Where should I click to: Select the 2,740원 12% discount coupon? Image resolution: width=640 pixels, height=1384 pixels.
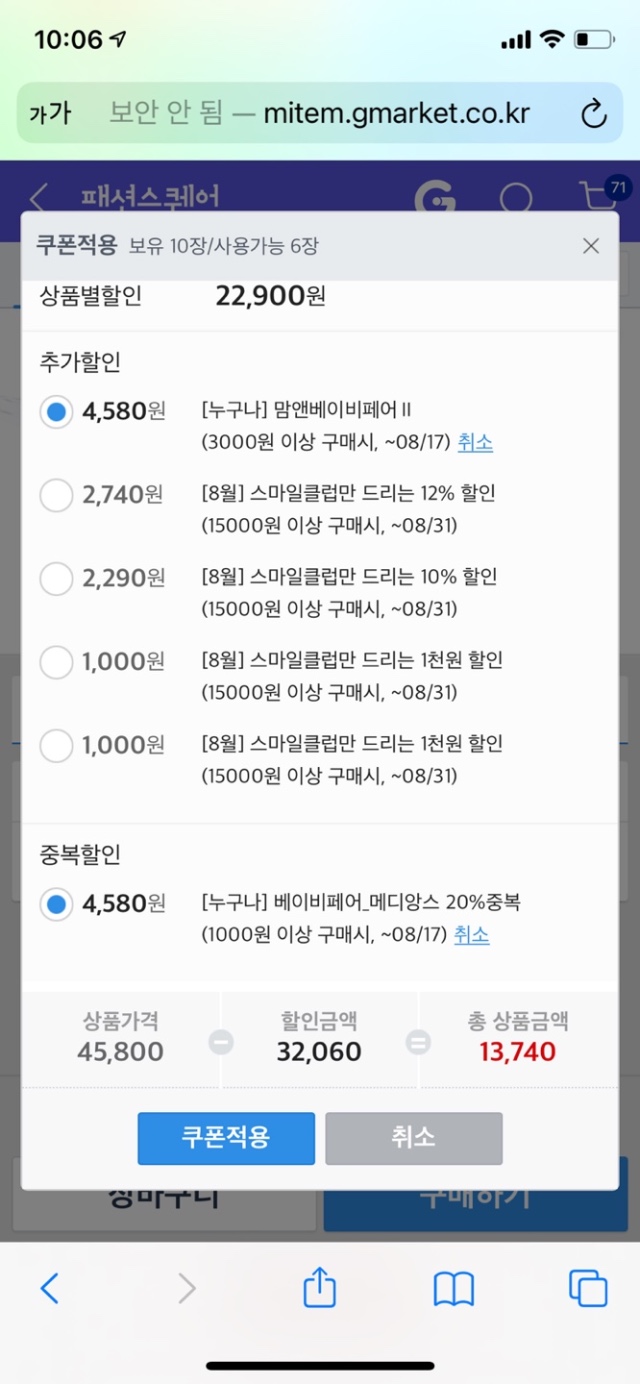point(57,494)
